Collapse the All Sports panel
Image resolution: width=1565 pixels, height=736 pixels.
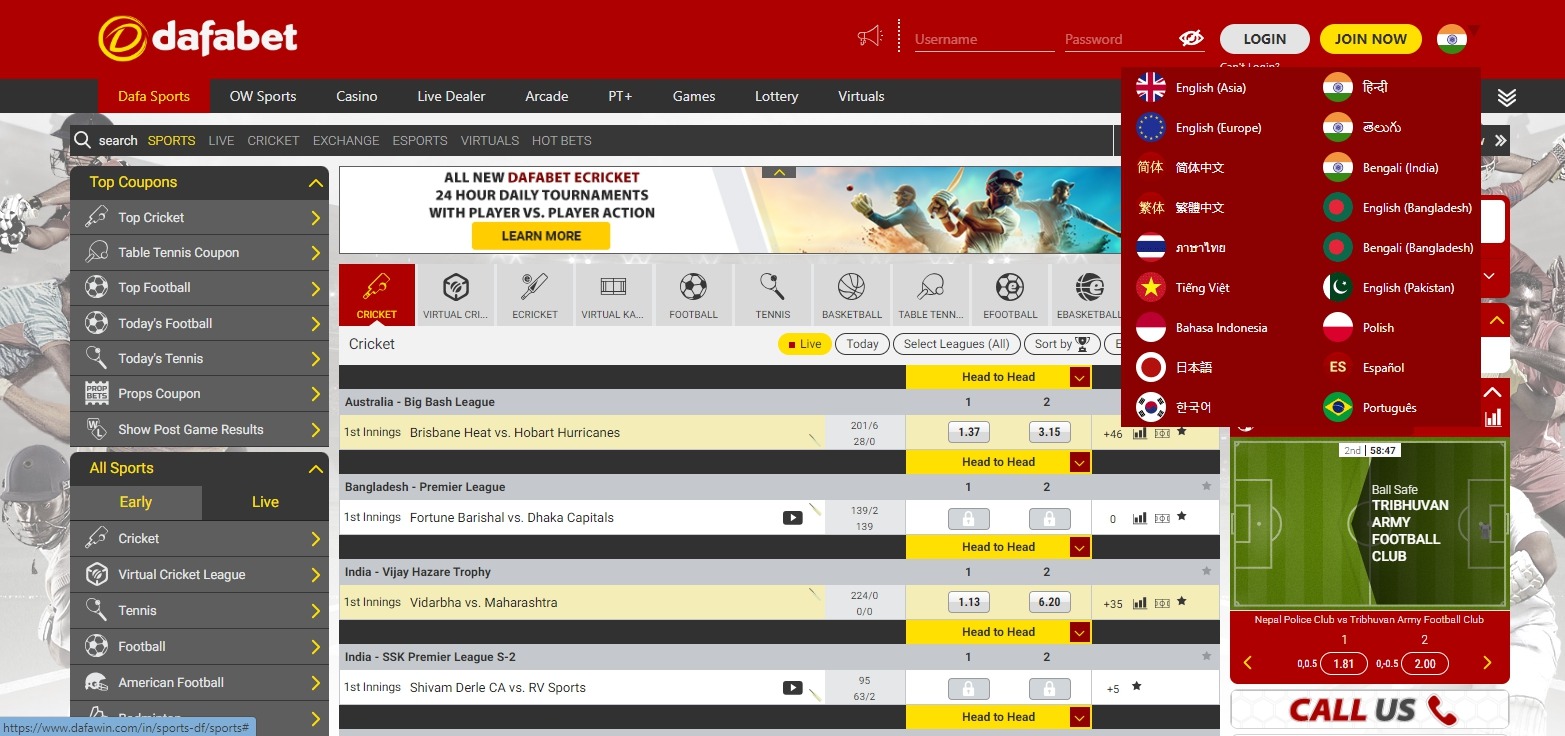316,469
